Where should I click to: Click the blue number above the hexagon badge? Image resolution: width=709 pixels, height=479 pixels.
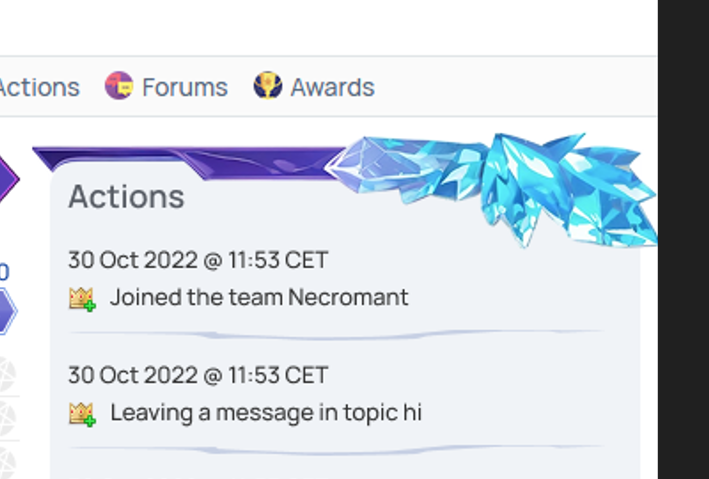(x=4, y=272)
